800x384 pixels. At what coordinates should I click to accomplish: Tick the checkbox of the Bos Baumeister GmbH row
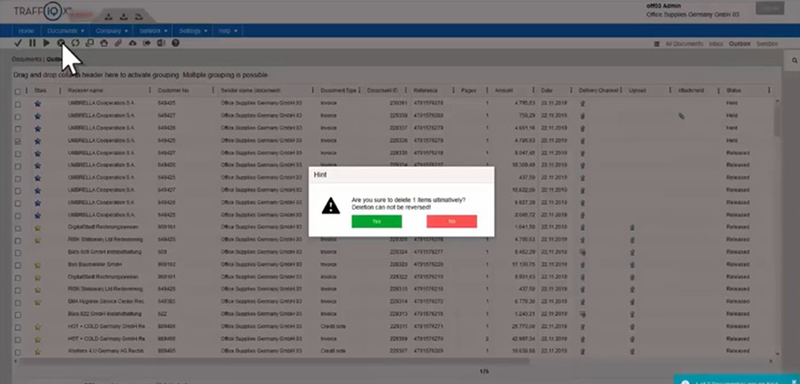click(x=18, y=265)
